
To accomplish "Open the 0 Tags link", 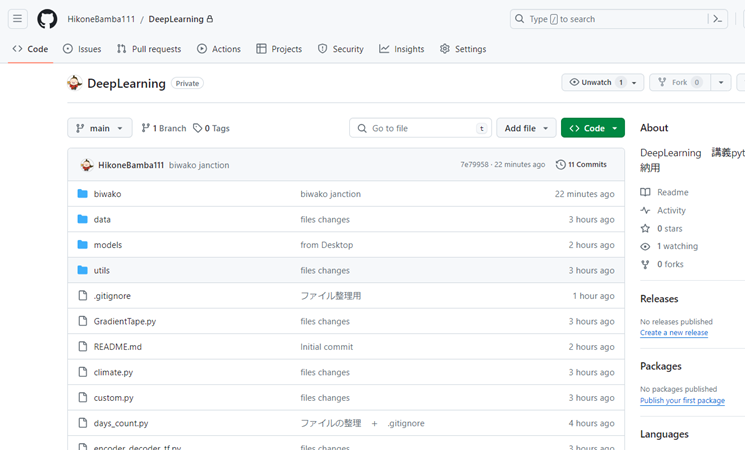I will point(211,128).
